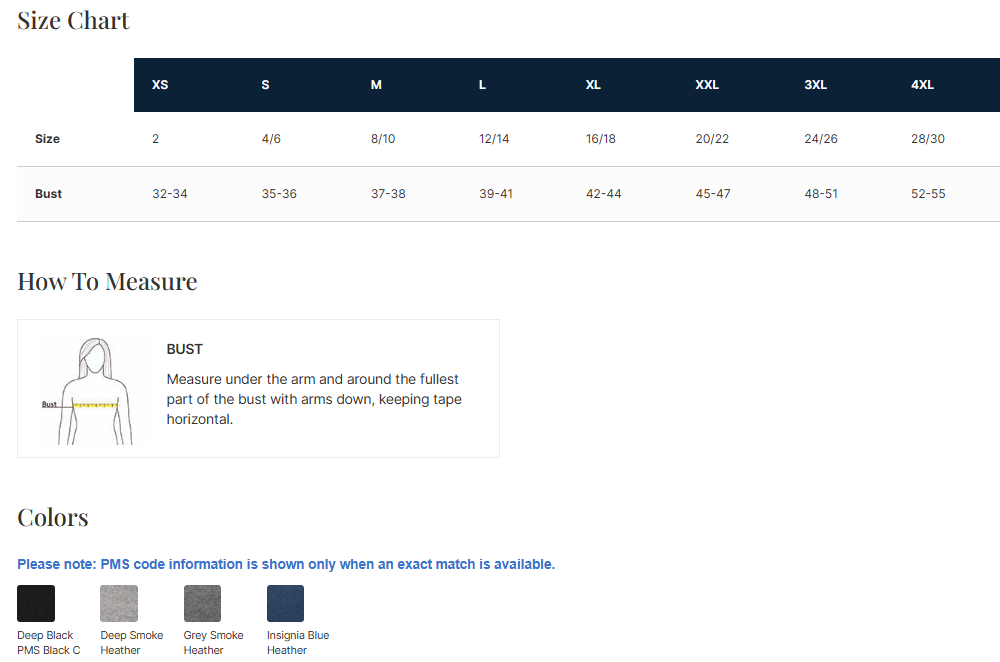Select the 4XL size column header
This screenshot has width=1000, height=662.
point(922,85)
